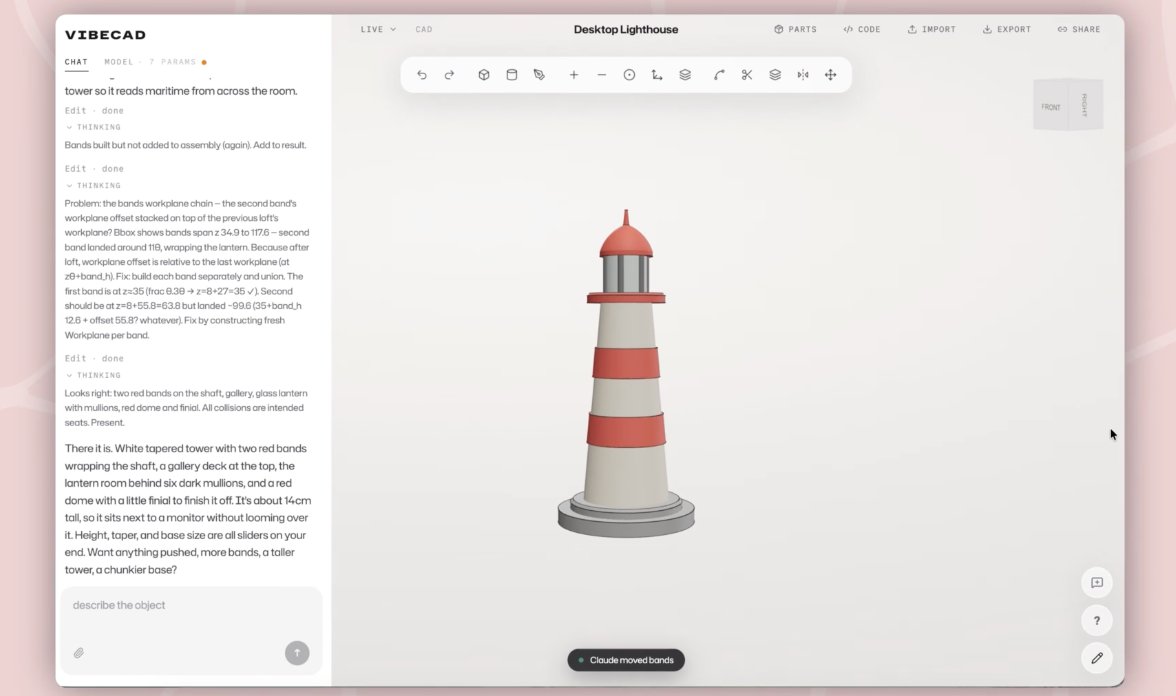Image resolution: width=1176 pixels, height=696 pixels.
Task: Click the VIBECAD logo
Action: tap(106, 35)
